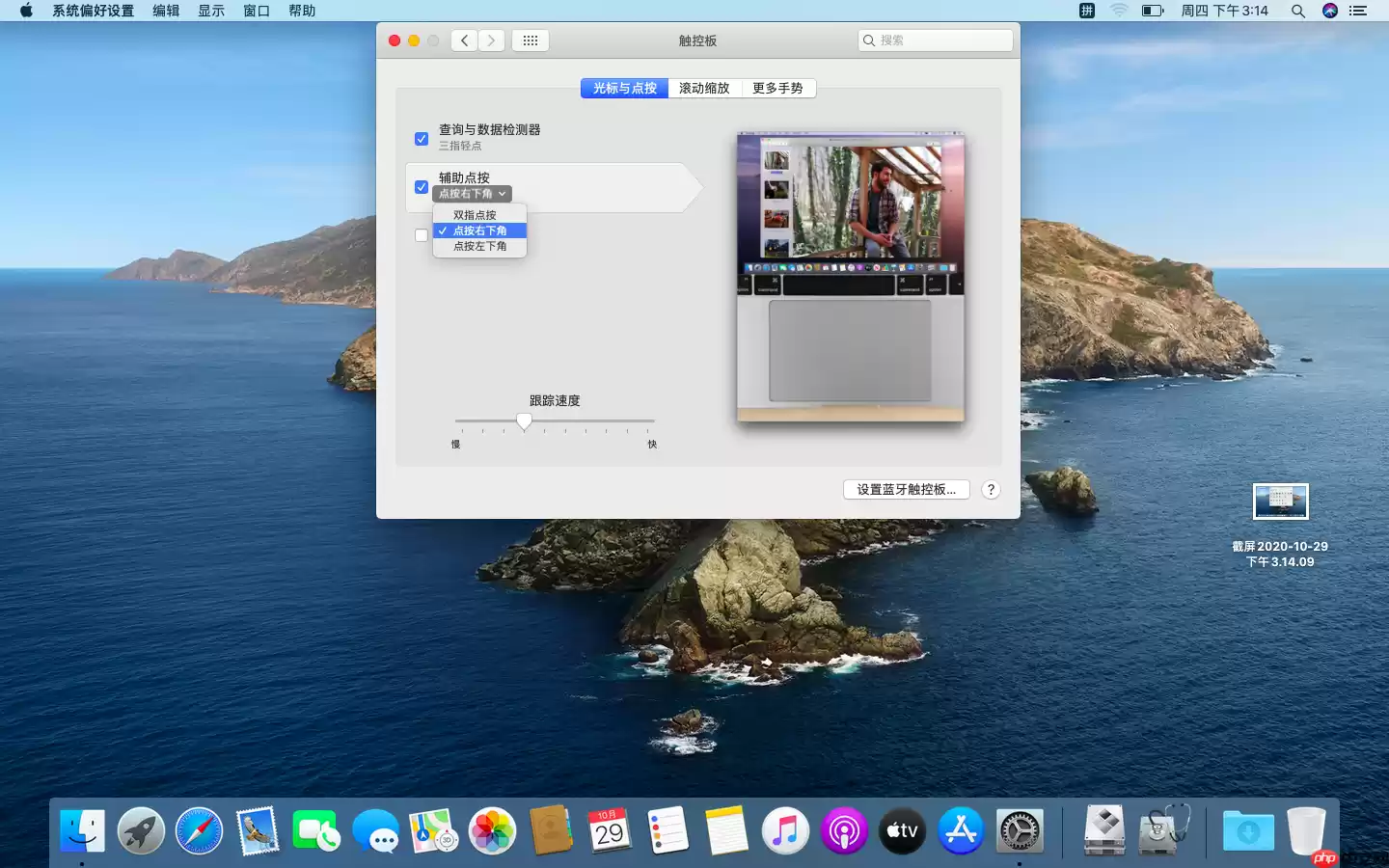Click the help question mark button
Screen dimensions: 1389x868
pos(991,489)
